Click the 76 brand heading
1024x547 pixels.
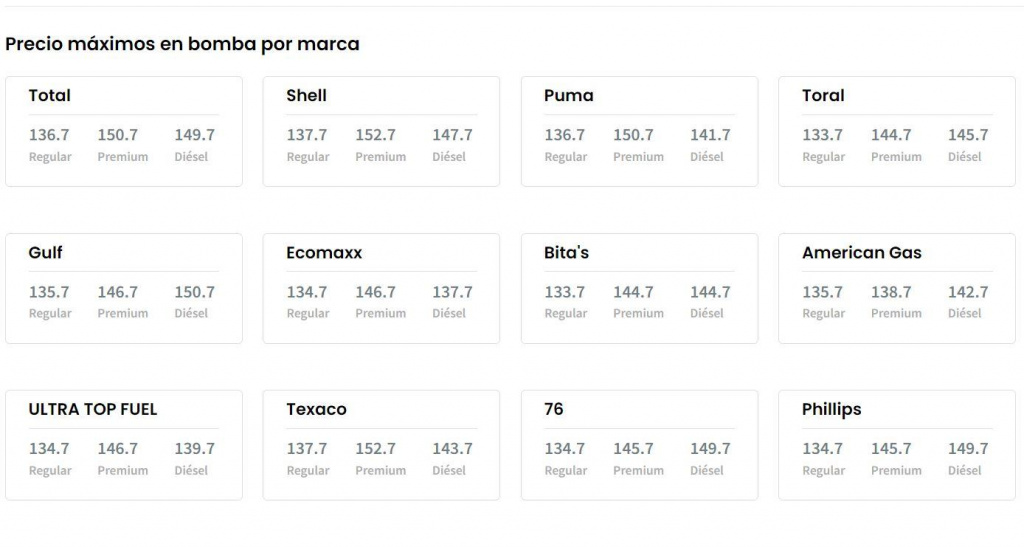[x=554, y=409]
